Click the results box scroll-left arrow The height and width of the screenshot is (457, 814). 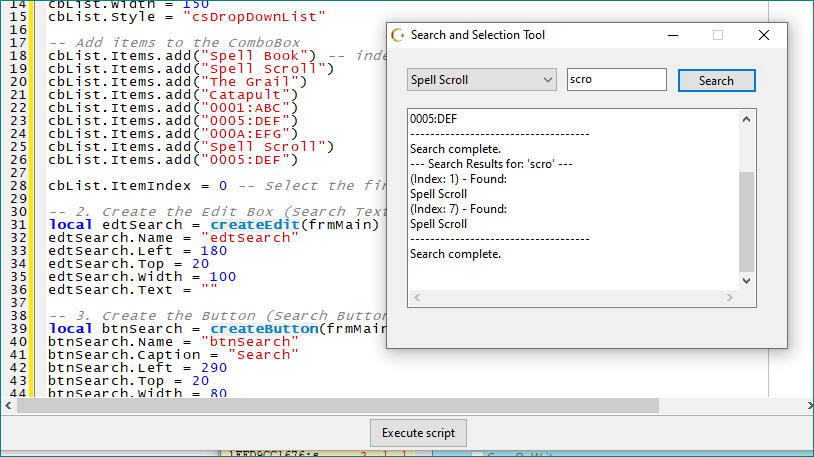pyautogui.click(x=418, y=298)
